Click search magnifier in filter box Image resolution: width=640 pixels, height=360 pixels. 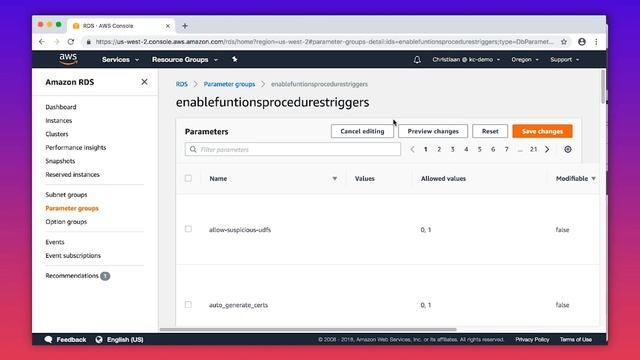pyautogui.click(x=193, y=149)
